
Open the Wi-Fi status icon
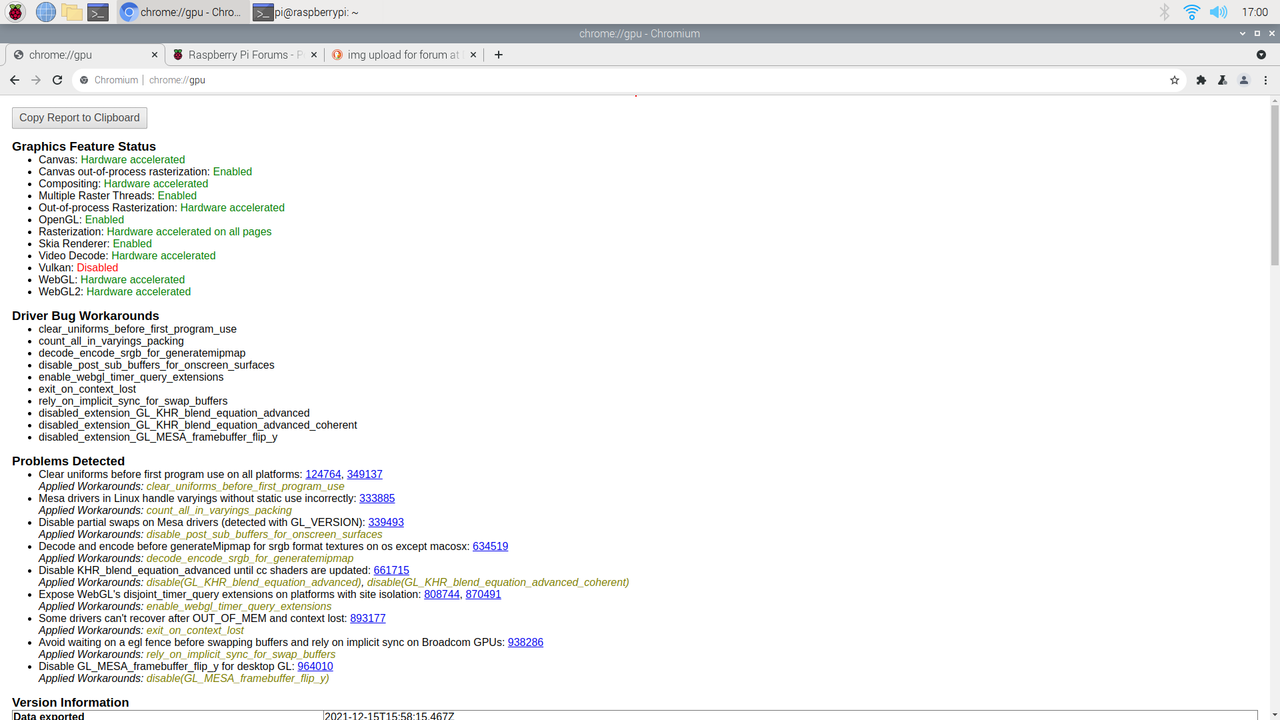pyautogui.click(x=1191, y=12)
